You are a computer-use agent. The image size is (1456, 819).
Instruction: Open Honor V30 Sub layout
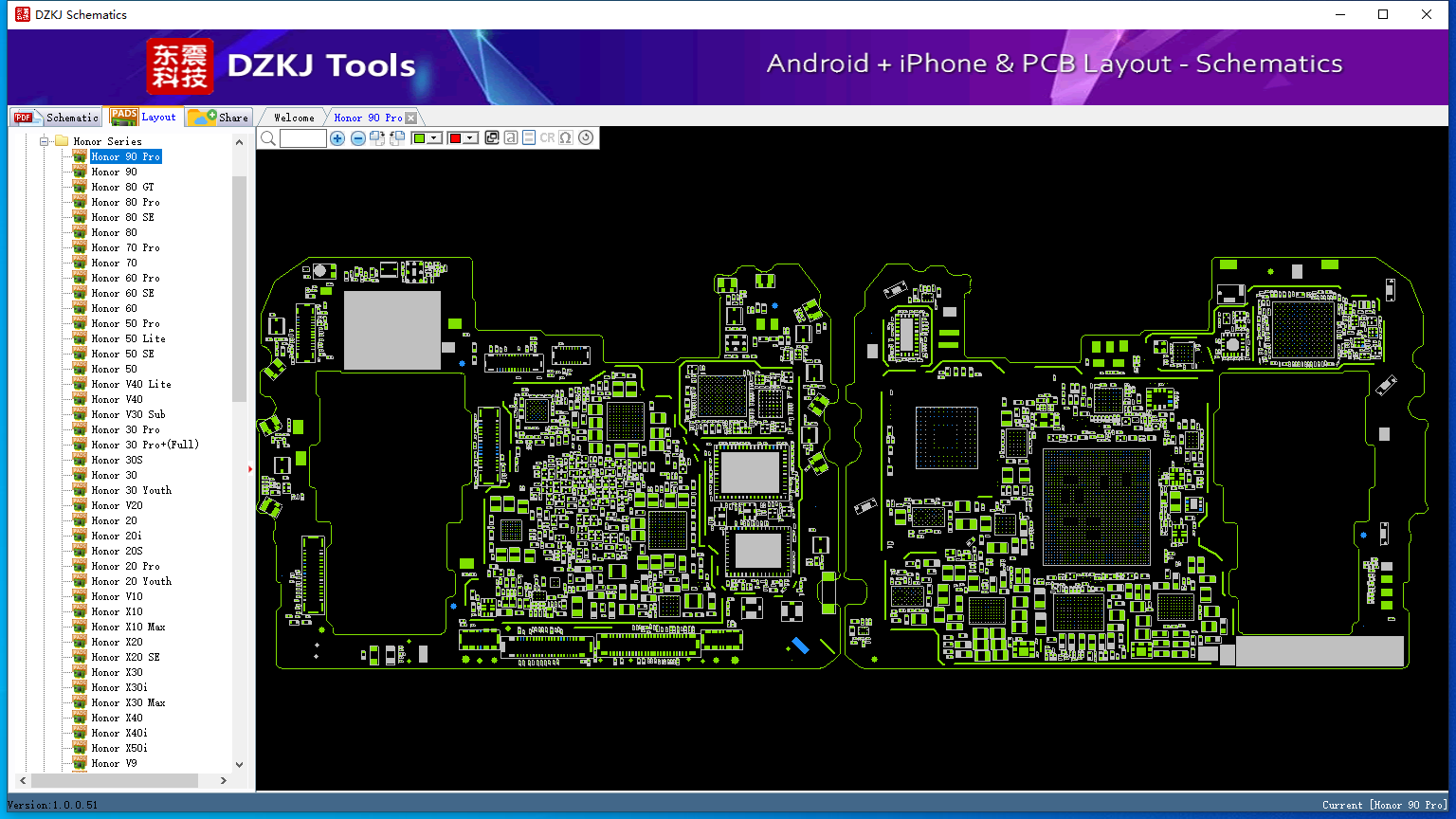tap(128, 414)
